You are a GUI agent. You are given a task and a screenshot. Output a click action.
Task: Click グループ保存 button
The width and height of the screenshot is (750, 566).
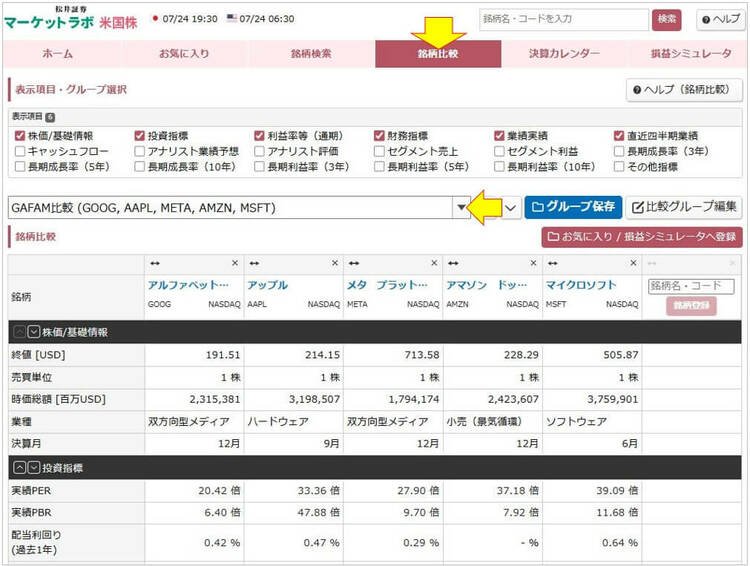(x=573, y=207)
